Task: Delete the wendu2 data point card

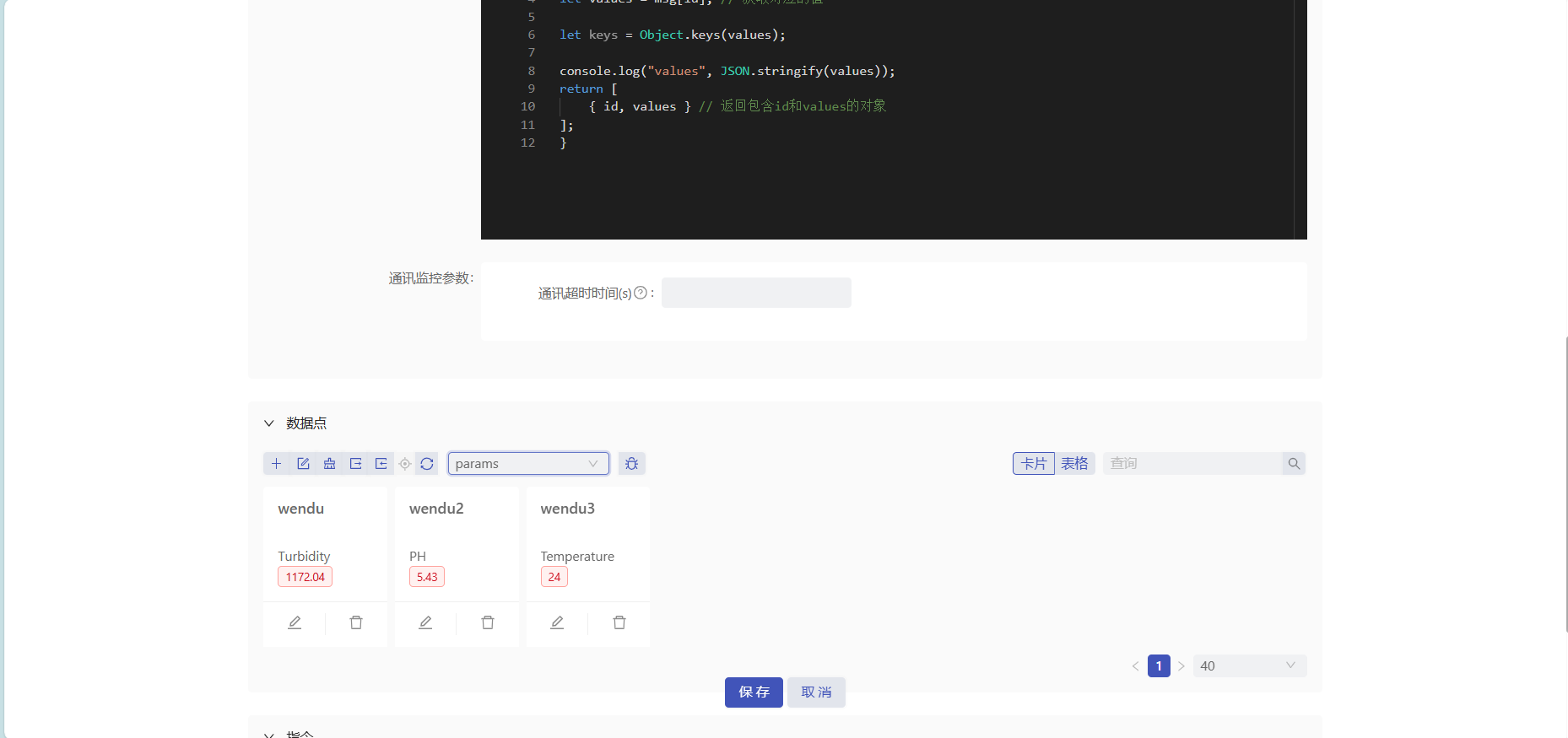Action: pyautogui.click(x=488, y=622)
